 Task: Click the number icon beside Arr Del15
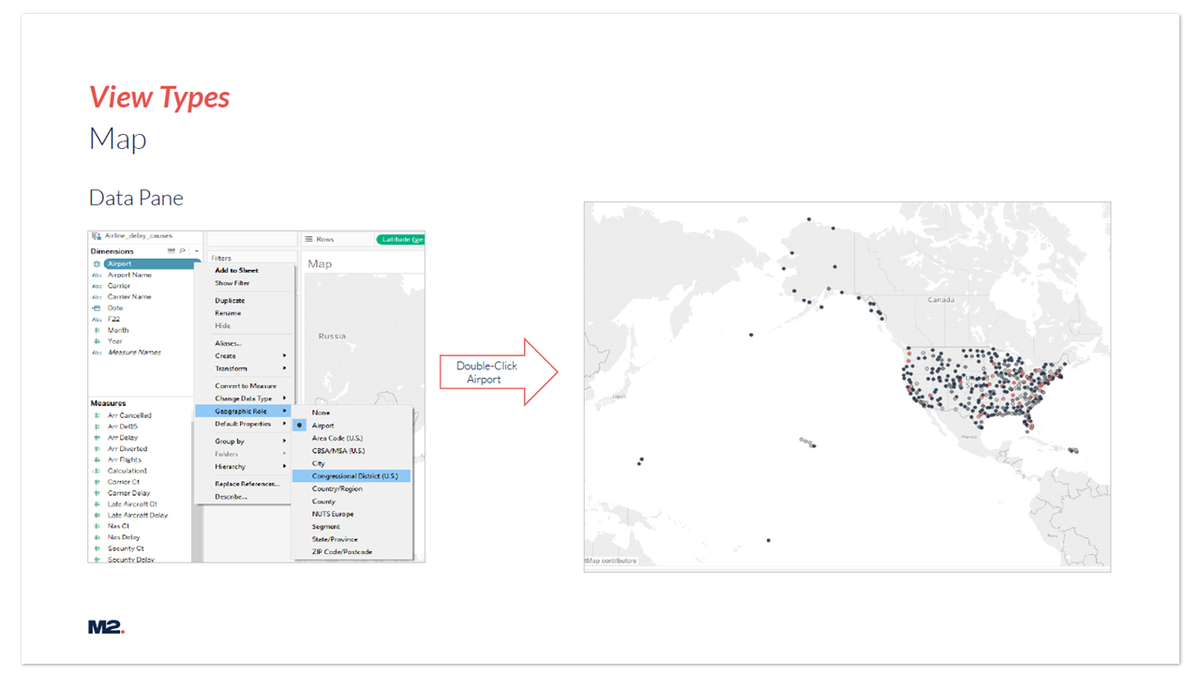(97, 426)
